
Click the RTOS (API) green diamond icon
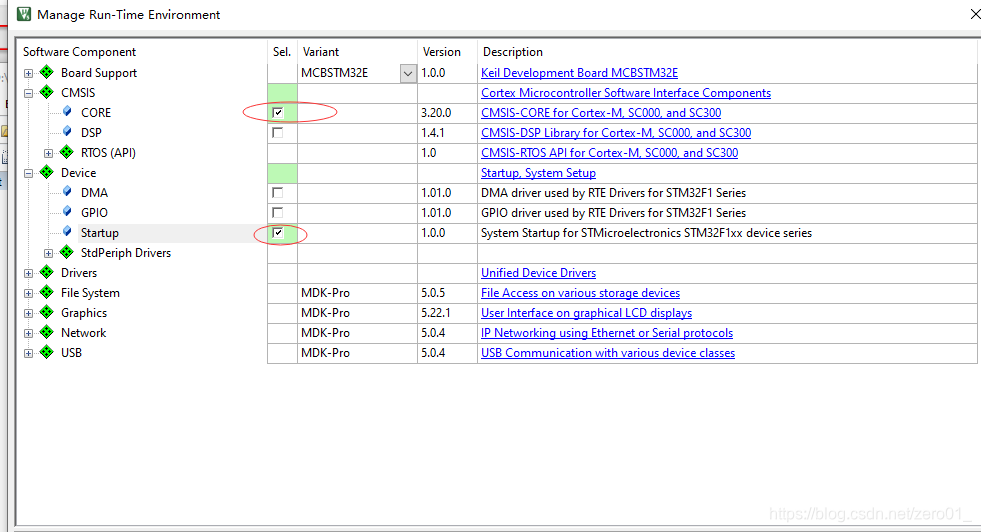67,153
